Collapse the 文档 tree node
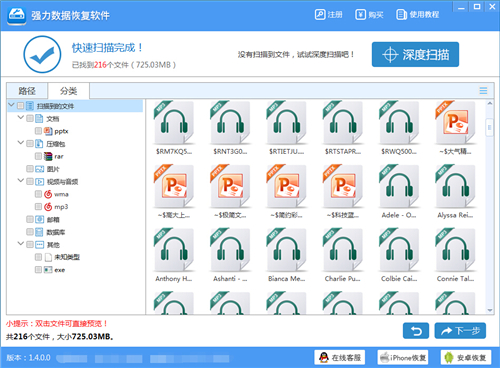The image size is (500, 368). (x=21, y=118)
